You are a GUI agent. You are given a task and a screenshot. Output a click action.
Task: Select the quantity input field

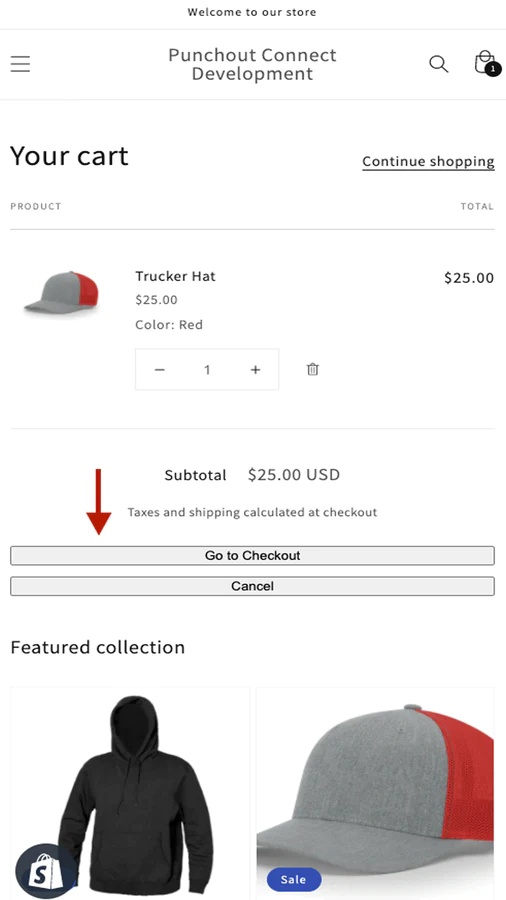click(207, 370)
